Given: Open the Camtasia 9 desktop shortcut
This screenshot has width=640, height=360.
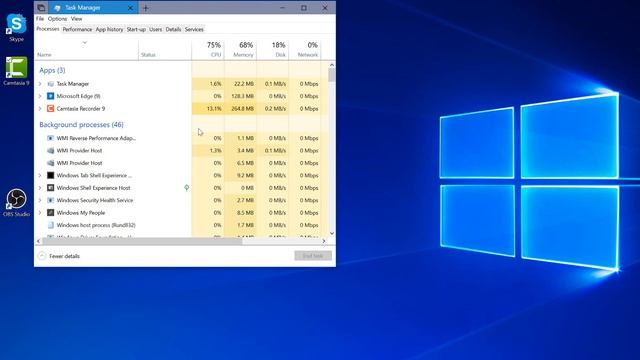Looking at the screenshot, I should coord(16,70).
